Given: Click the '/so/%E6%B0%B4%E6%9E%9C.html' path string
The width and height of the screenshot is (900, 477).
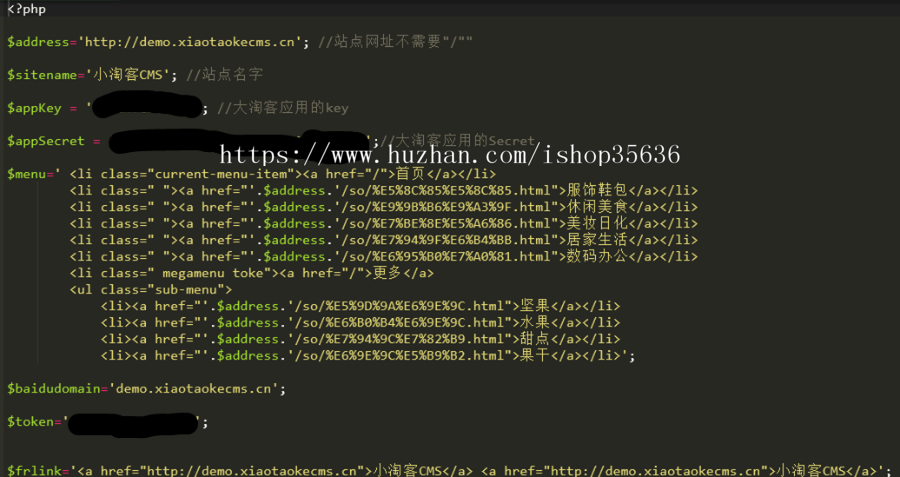Looking at the screenshot, I should click(399, 323).
